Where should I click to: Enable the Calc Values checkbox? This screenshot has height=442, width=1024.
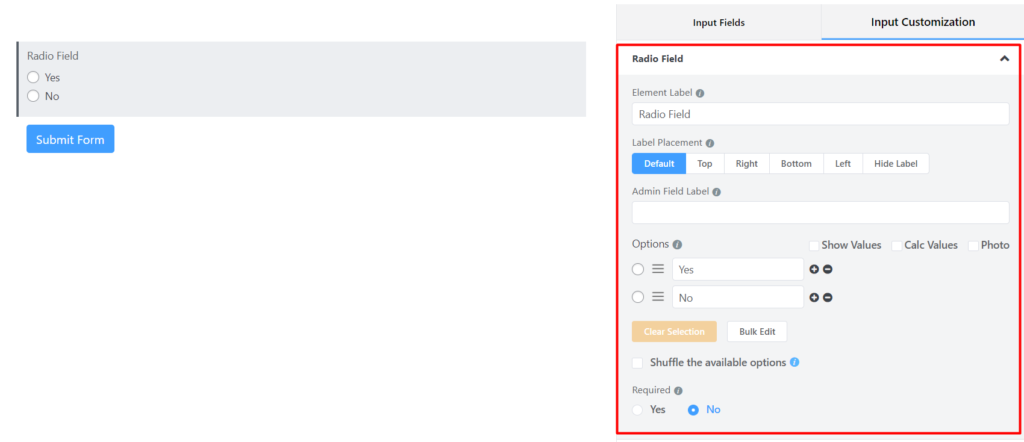[x=897, y=245]
